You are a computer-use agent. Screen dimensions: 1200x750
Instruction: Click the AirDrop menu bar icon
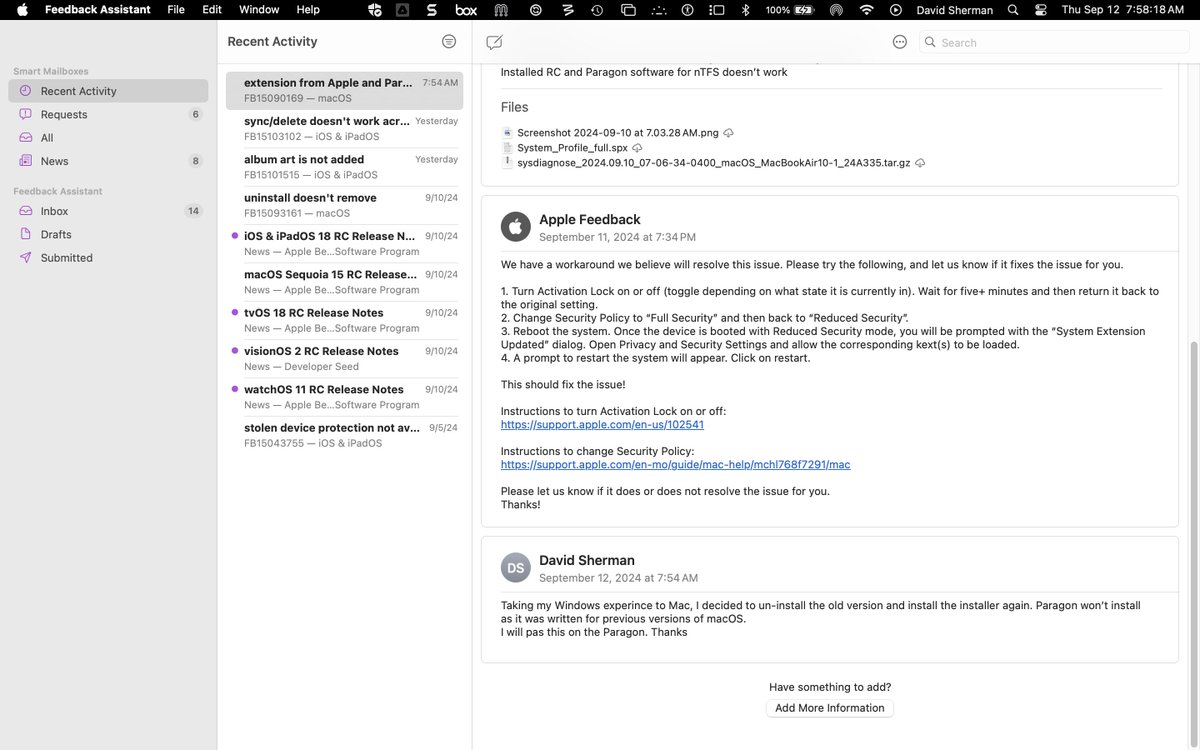(x=835, y=10)
